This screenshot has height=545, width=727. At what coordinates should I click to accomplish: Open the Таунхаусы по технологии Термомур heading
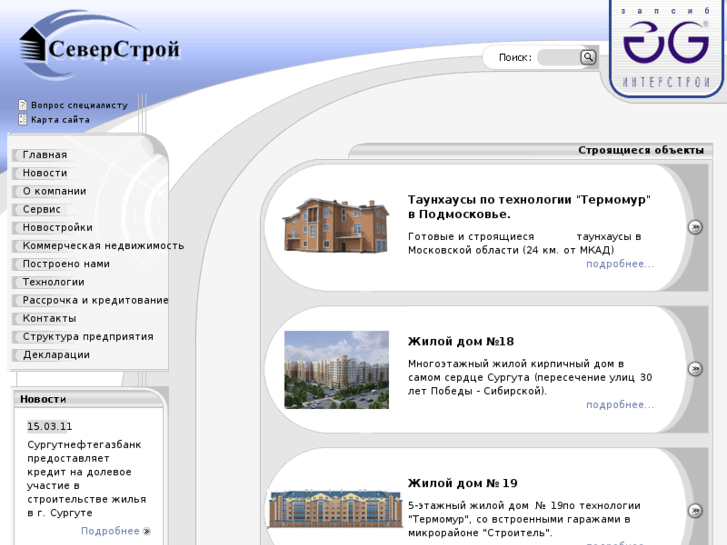click(529, 207)
